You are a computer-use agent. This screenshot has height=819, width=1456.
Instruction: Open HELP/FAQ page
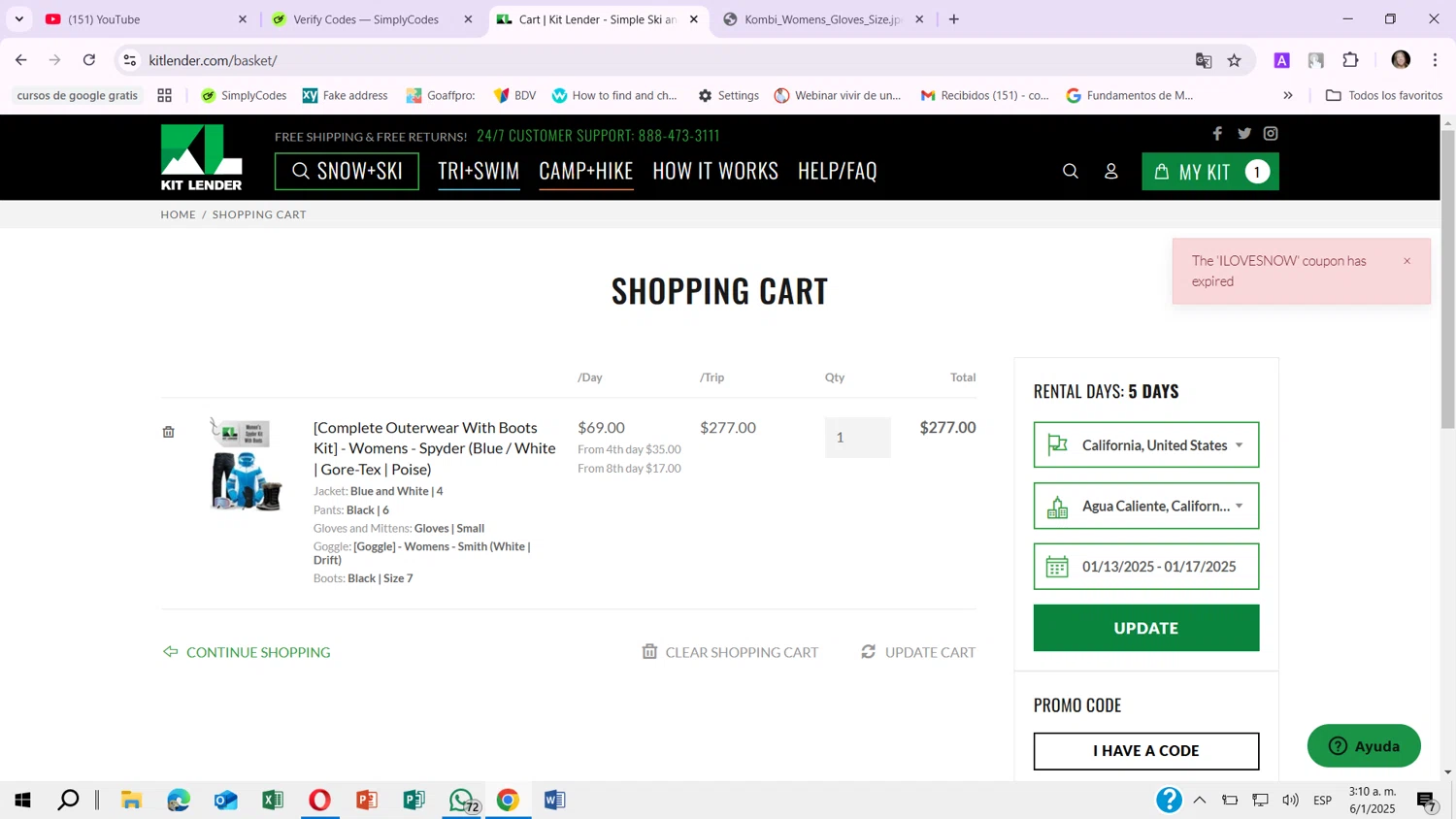[x=838, y=171]
